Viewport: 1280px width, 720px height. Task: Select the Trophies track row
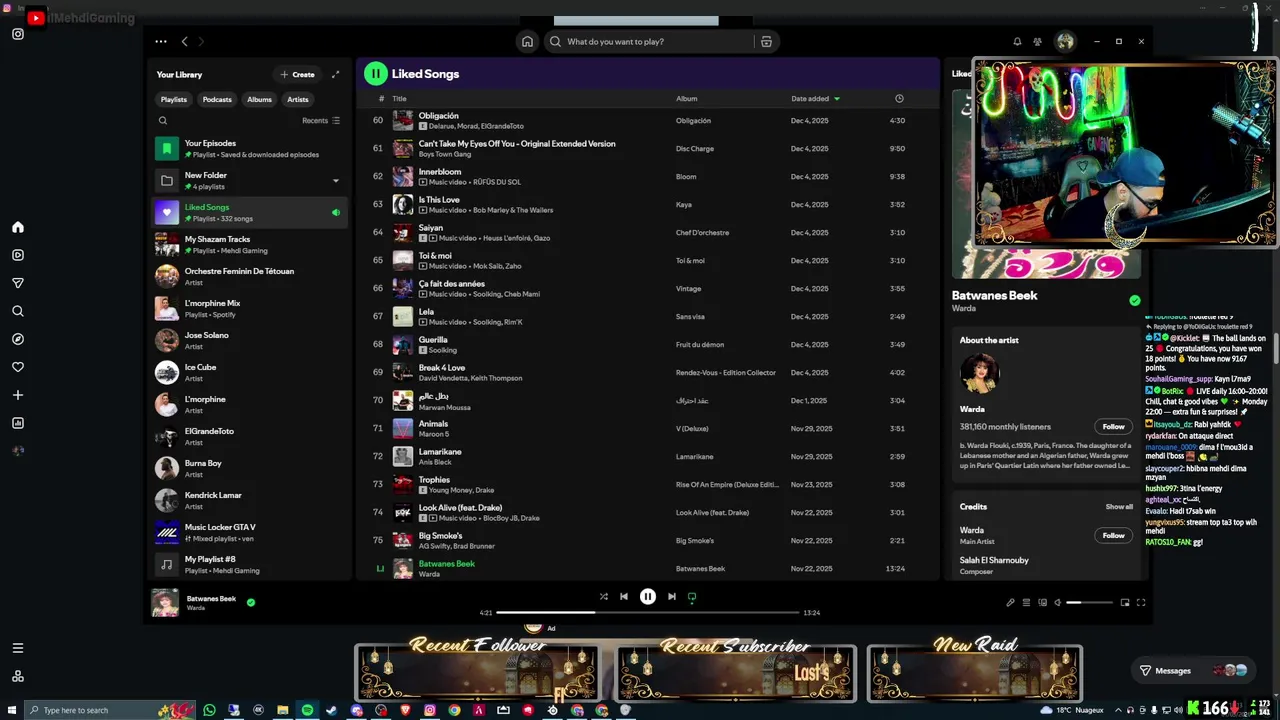(x=648, y=484)
